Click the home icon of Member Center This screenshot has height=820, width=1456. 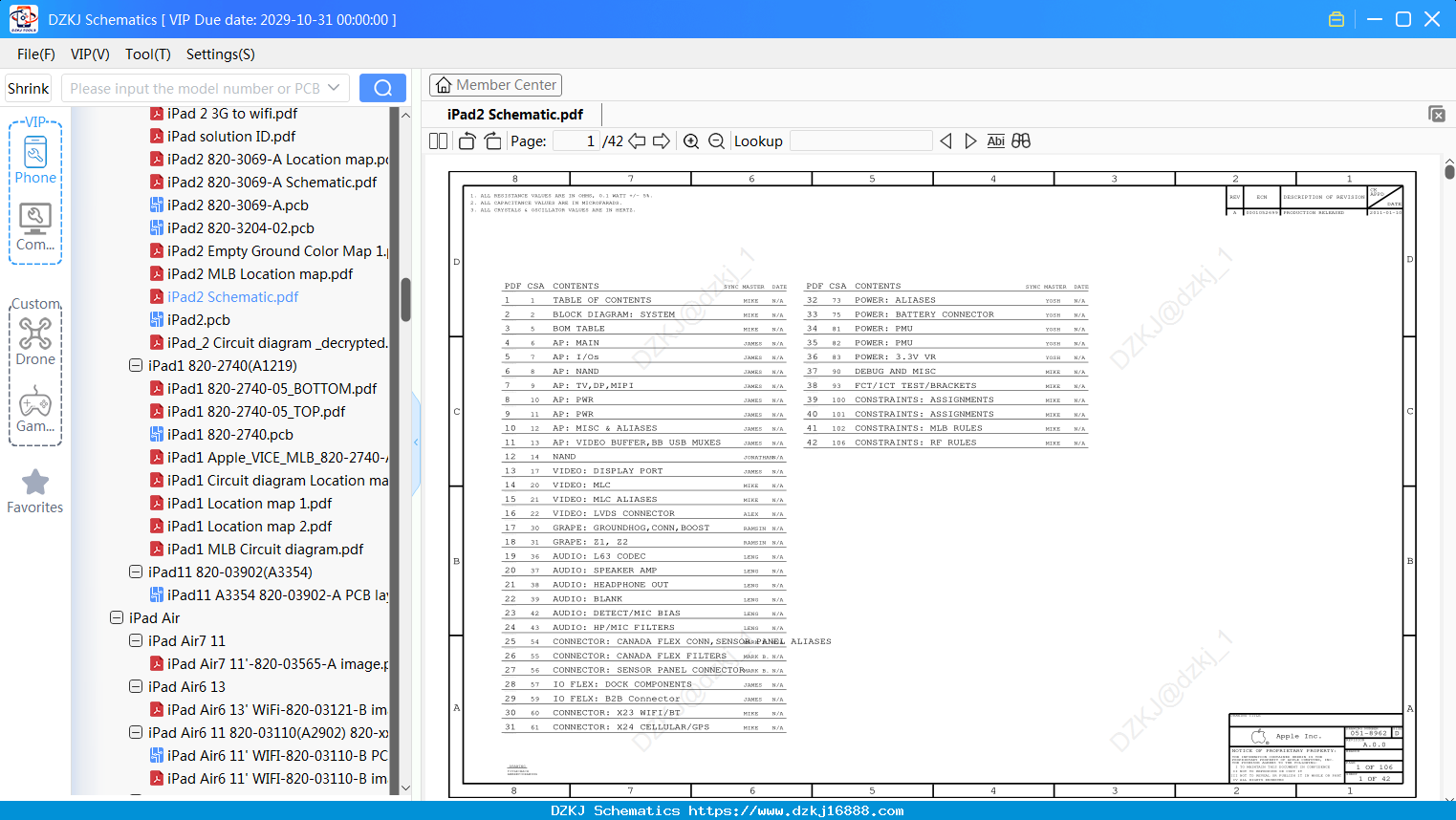[444, 85]
